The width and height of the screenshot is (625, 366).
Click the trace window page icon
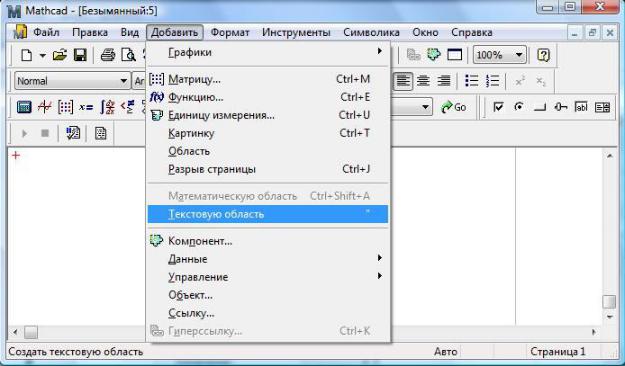click(x=100, y=133)
